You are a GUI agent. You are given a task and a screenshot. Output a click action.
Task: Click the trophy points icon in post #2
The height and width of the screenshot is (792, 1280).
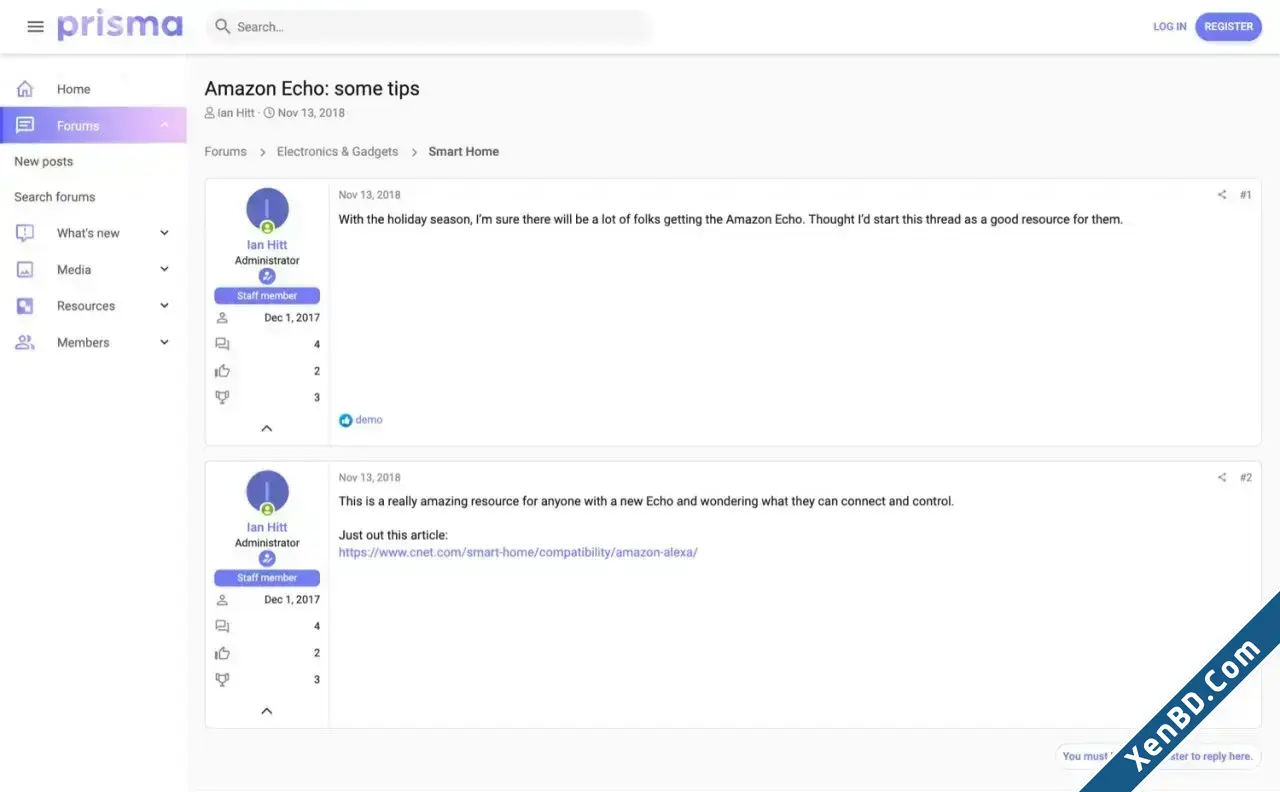[x=222, y=679]
